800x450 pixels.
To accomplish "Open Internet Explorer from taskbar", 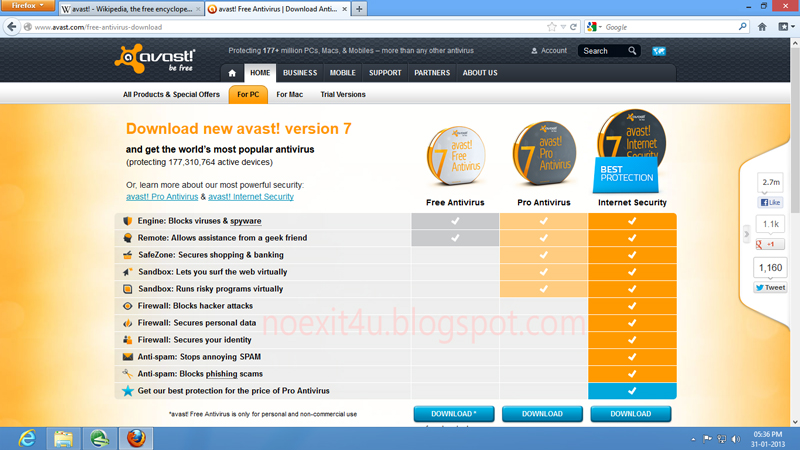I will (27, 439).
